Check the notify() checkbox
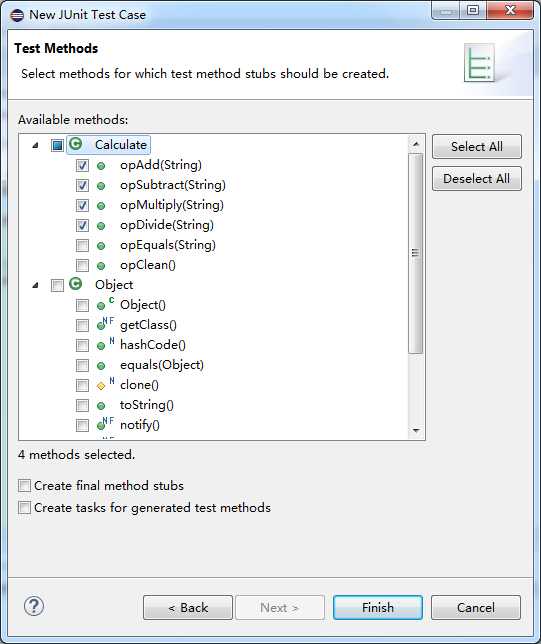Screen dimensions: 541x644 tap(82, 426)
